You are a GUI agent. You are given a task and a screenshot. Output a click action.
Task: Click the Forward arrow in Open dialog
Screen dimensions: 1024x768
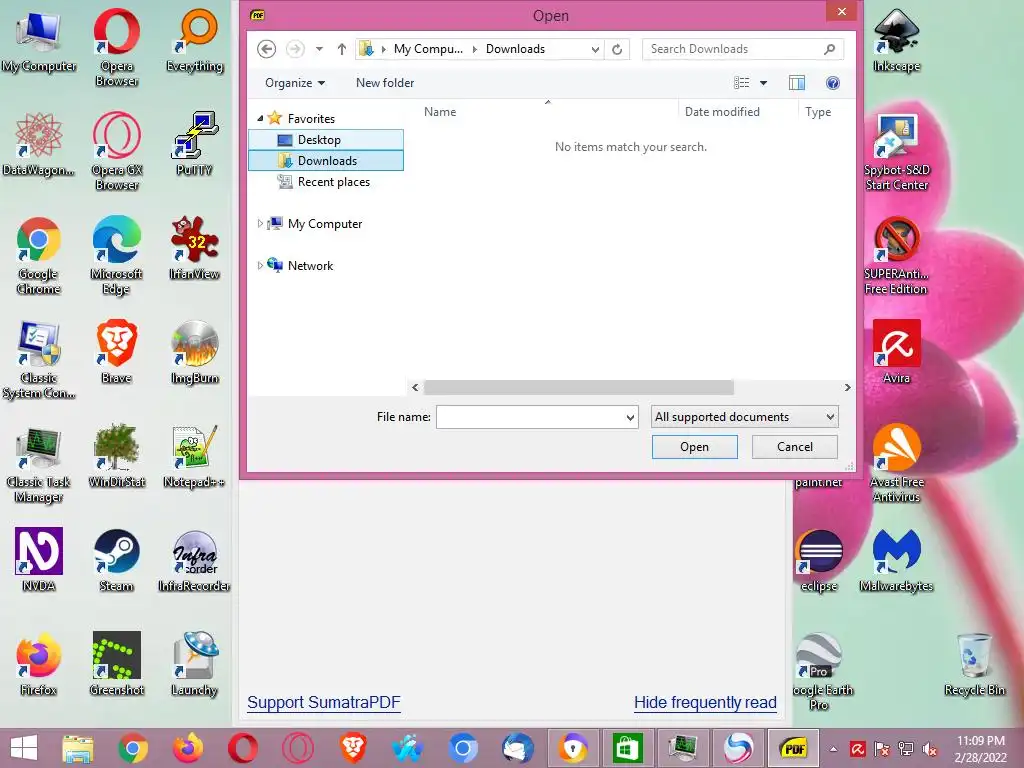point(295,49)
